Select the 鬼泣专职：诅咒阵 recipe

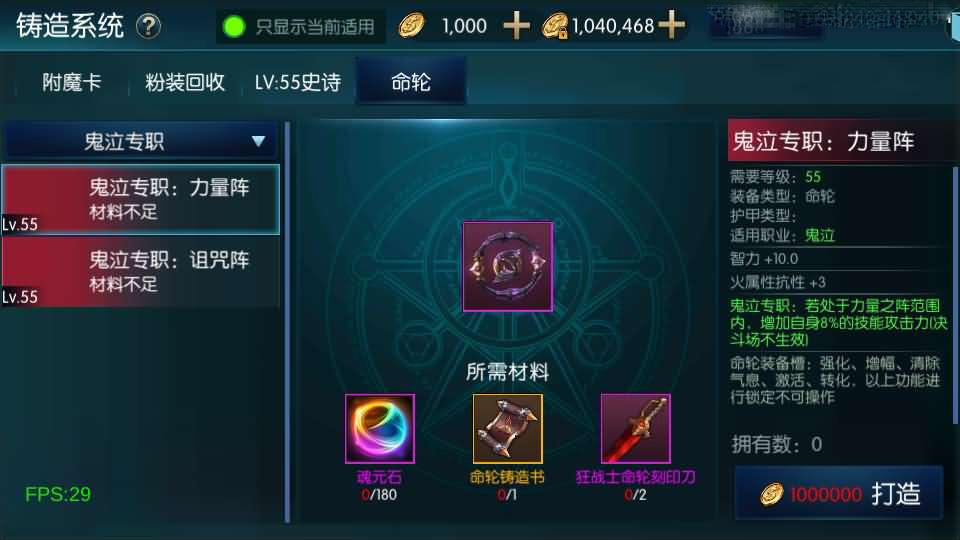tap(140, 272)
